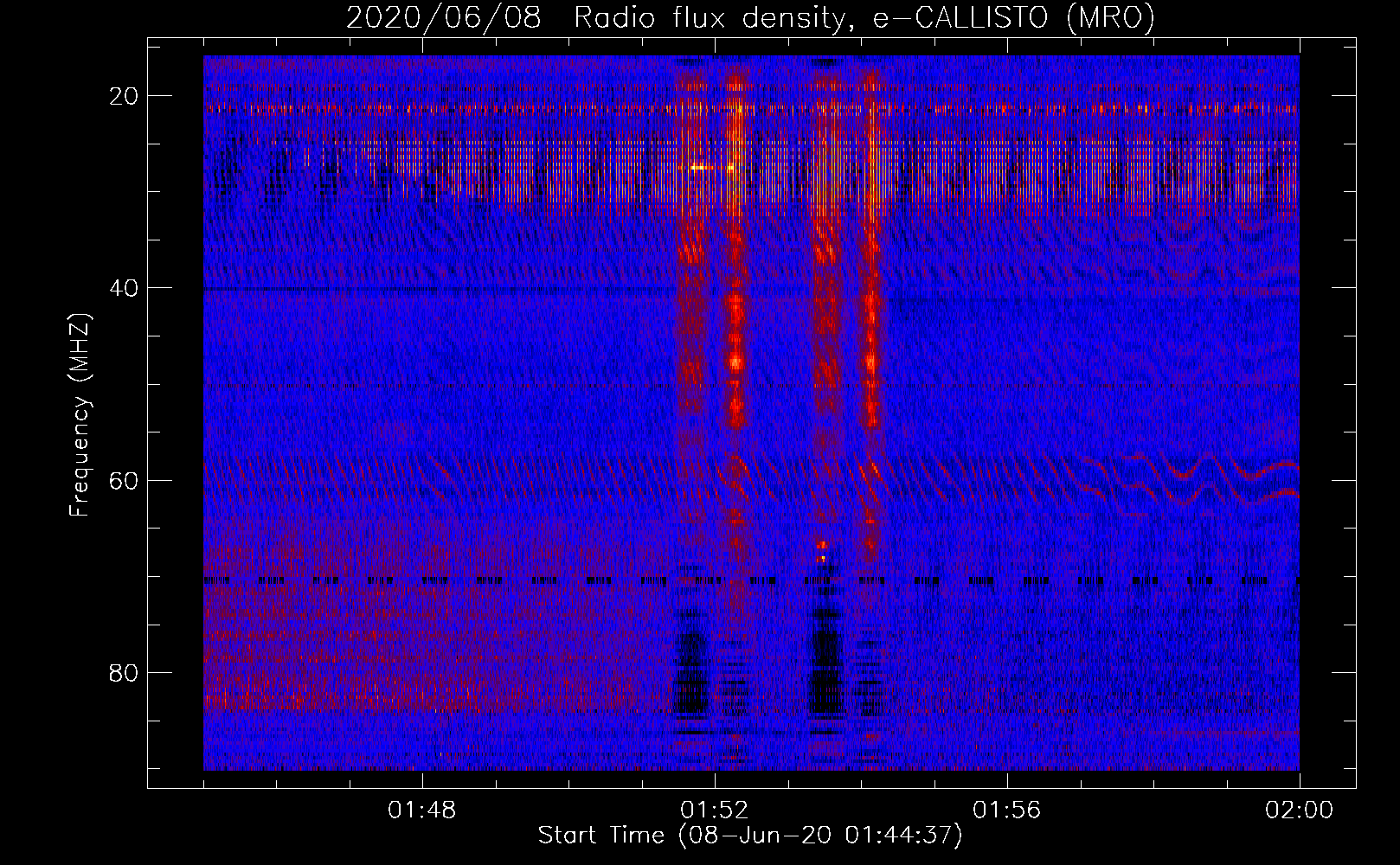Click the 20 MHz frequency tick label
Image resolution: width=1400 pixels, height=865 pixels.
[124, 96]
